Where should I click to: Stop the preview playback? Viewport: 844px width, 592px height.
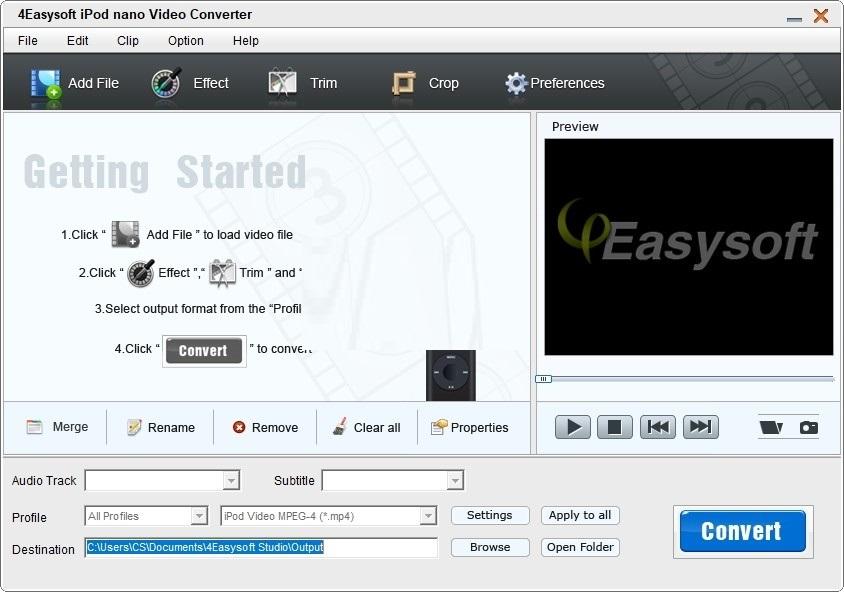point(615,427)
